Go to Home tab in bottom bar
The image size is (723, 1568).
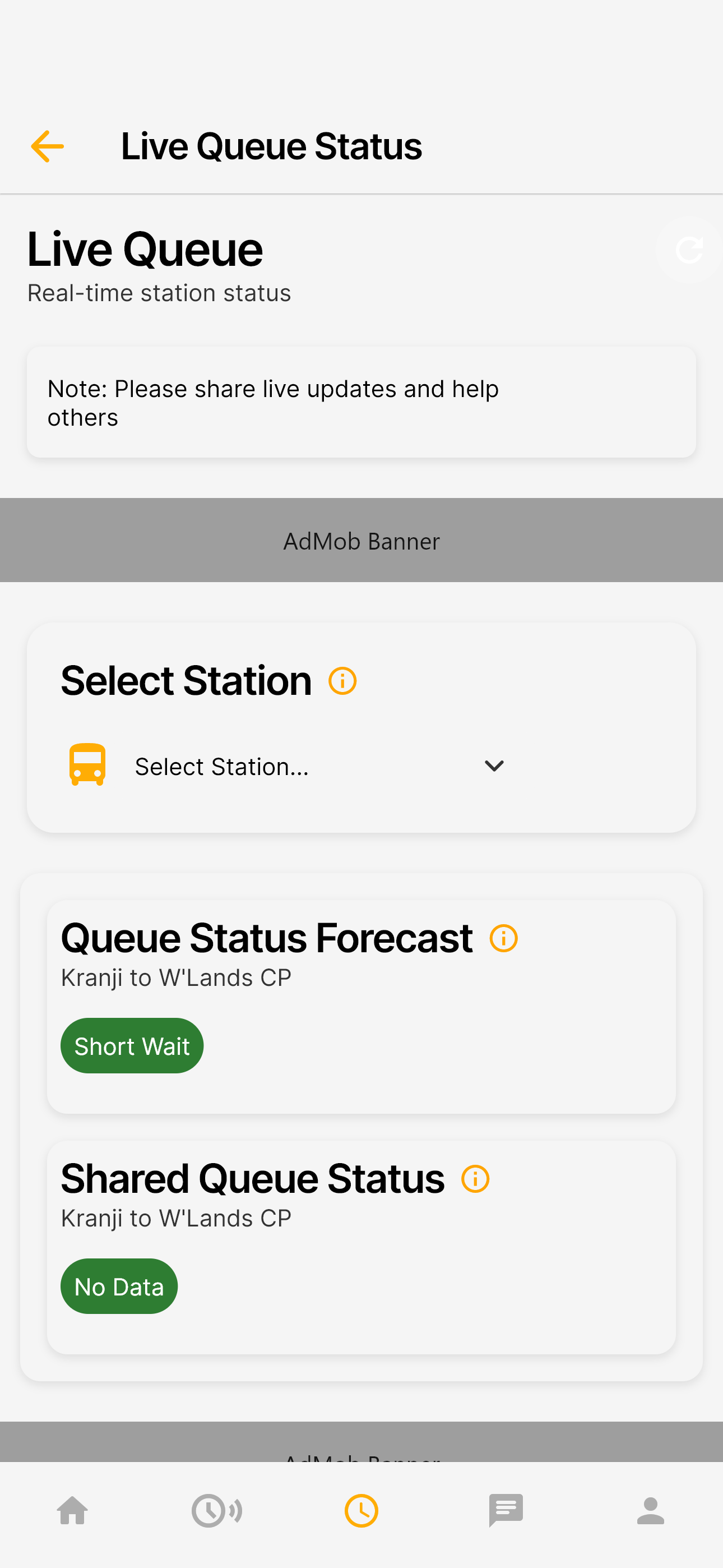pyautogui.click(x=72, y=1511)
